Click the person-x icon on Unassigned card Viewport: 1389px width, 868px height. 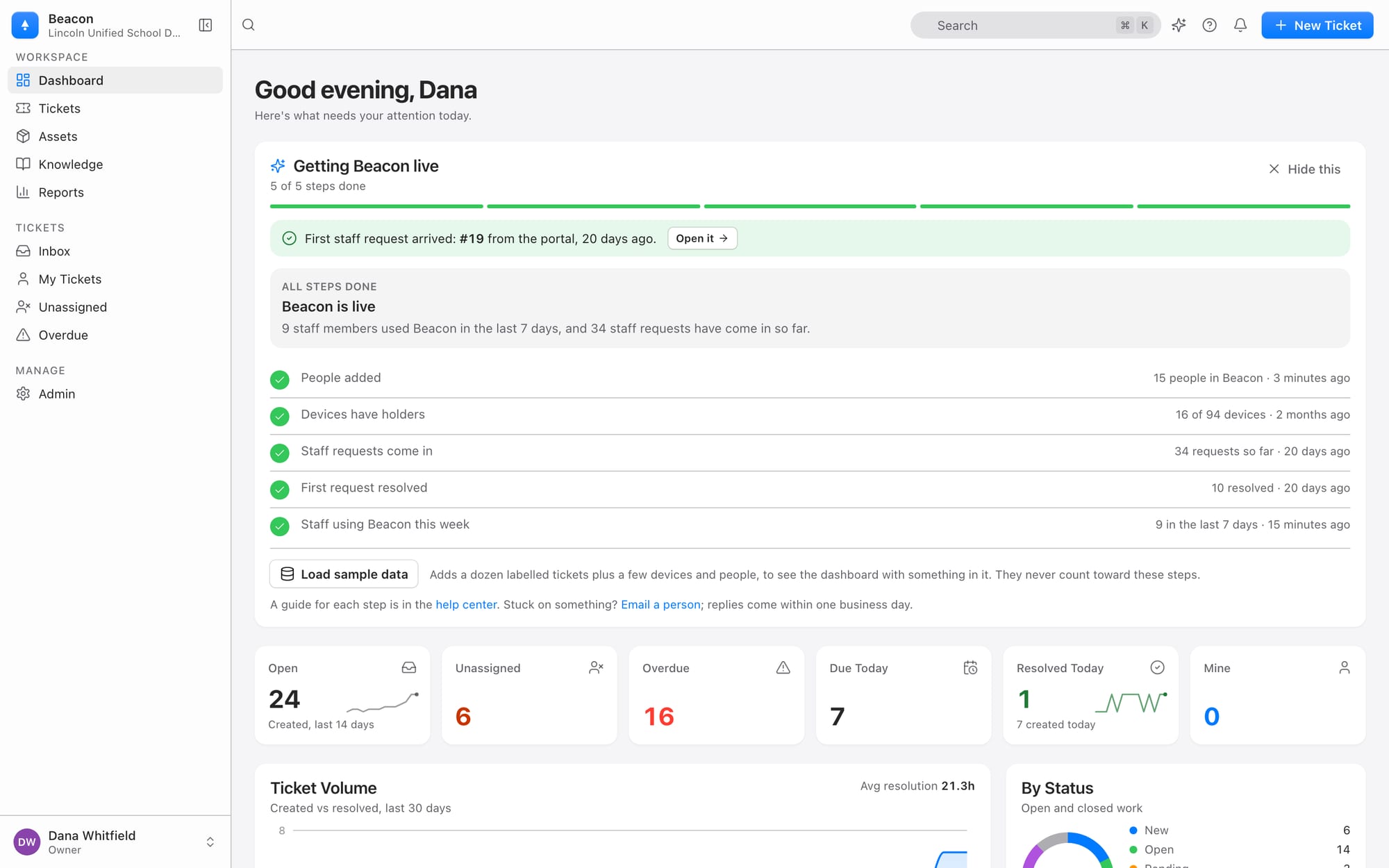pyautogui.click(x=596, y=667)
